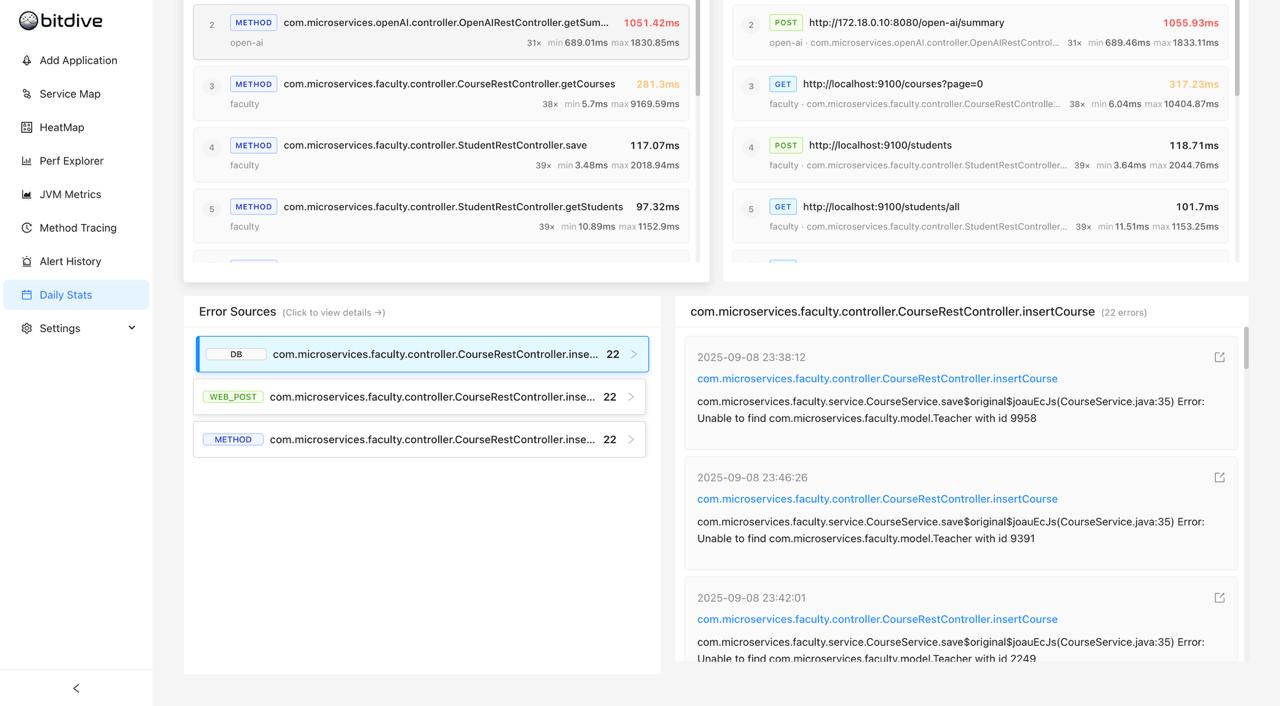Switch to JVM Metrics
Viewport: 1280px width, 706px height.
[76, 195]
